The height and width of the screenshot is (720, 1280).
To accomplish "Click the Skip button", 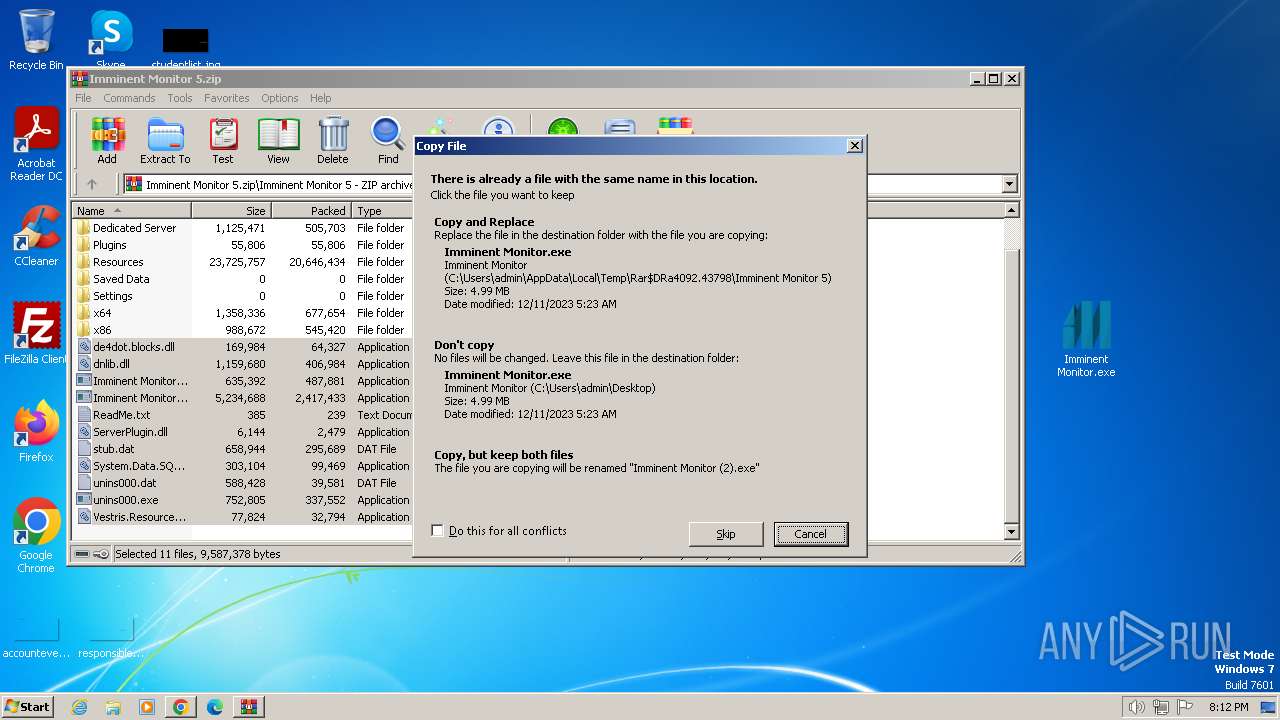I will click(726, 534).
